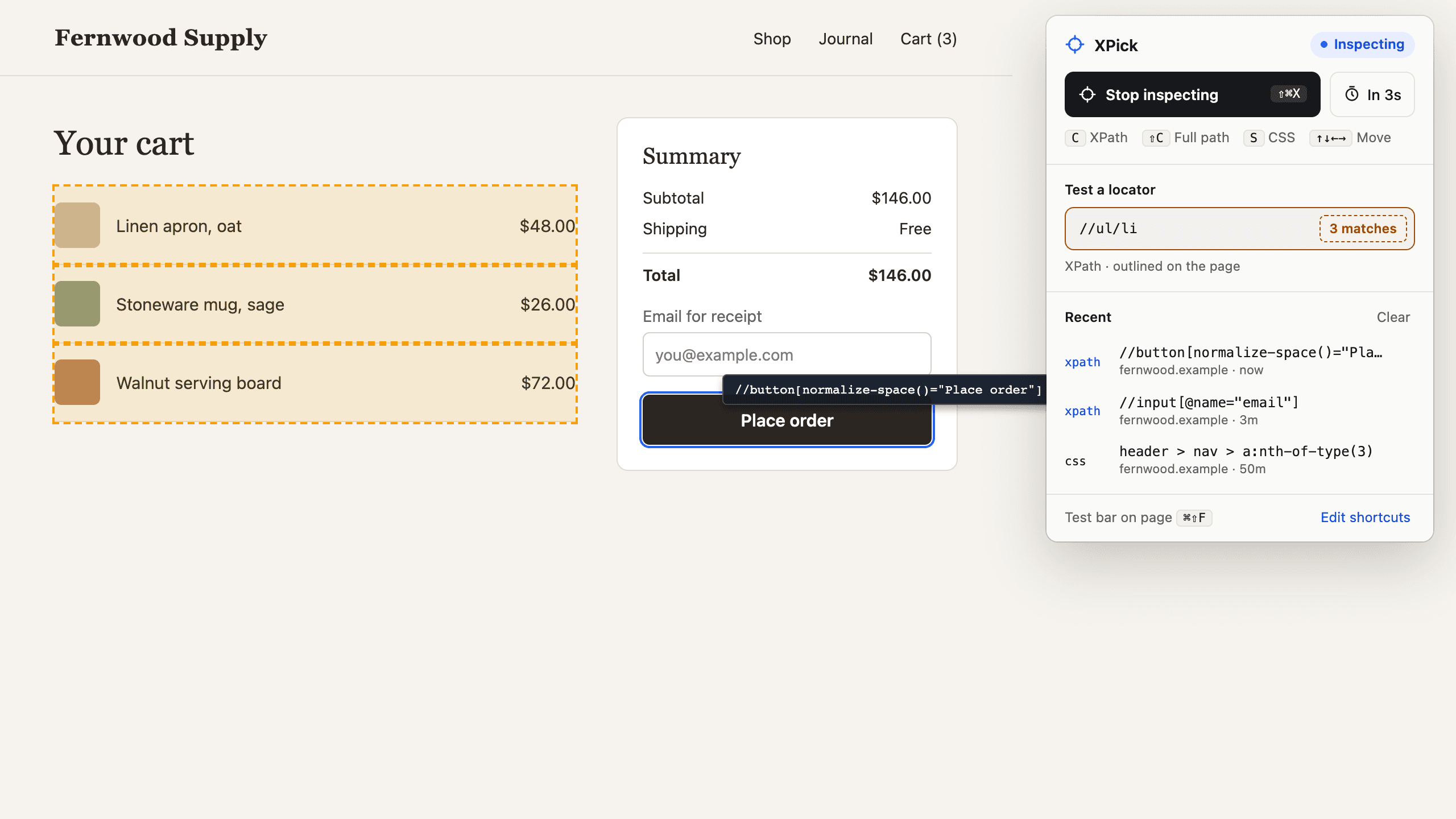Screen dimensions: 1456x819
Task: Click the Stoneware mug sage color thumbnail
Action: pos(77,304)
